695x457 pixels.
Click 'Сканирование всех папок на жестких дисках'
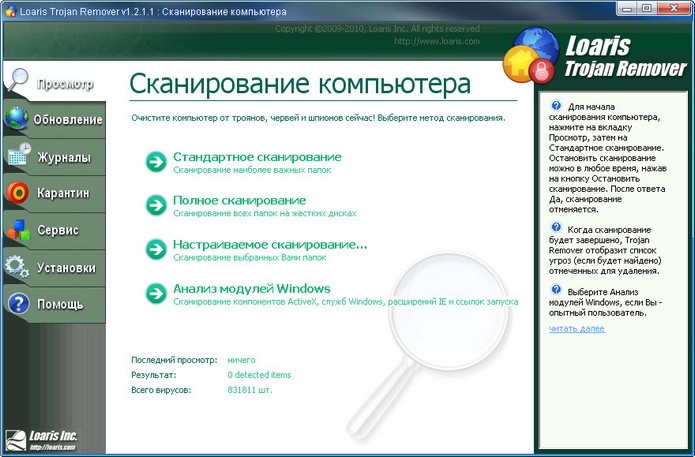pos(265,213)
